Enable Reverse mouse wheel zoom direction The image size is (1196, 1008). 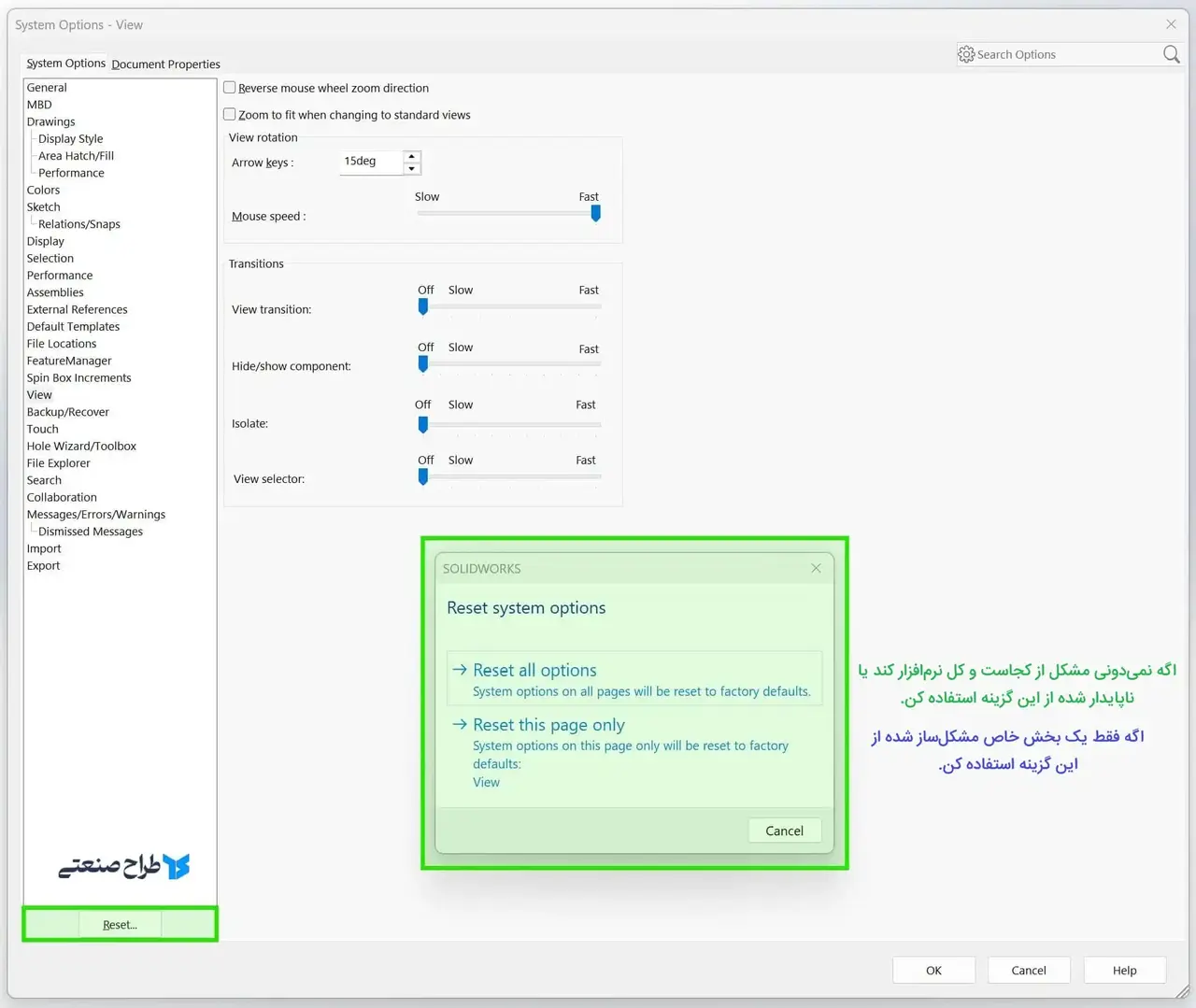click(229, 87)
